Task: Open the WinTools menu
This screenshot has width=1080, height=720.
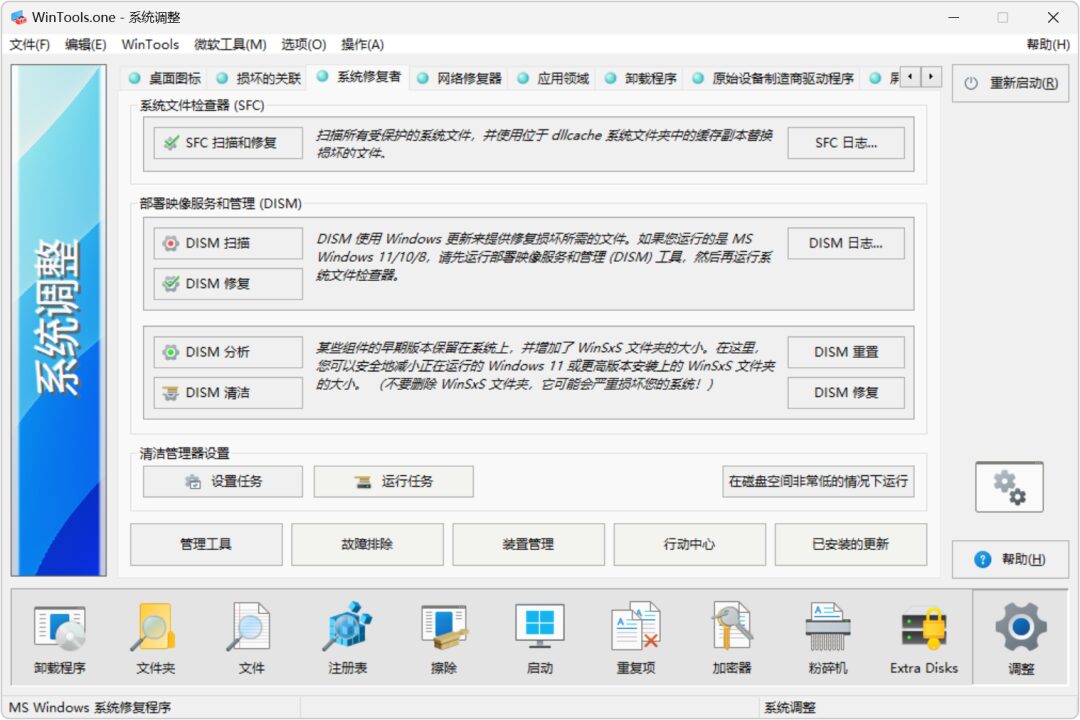Action: click(150, 45)
